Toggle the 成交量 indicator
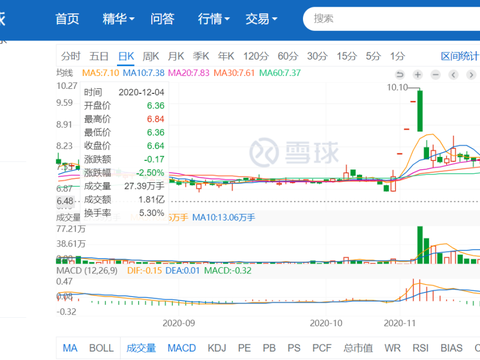480x360 pixels. [141, 348]
